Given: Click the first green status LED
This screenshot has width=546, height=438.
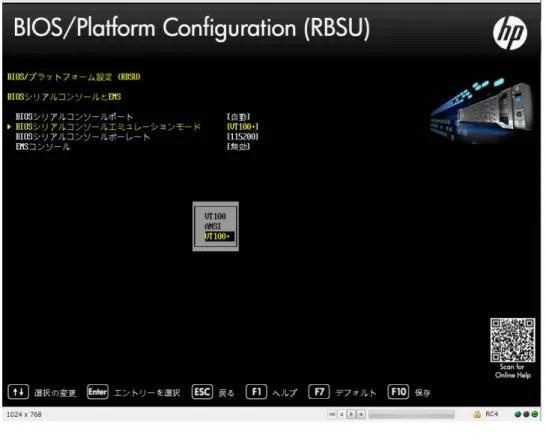Looking at the screenshot, I should (518, 414).
